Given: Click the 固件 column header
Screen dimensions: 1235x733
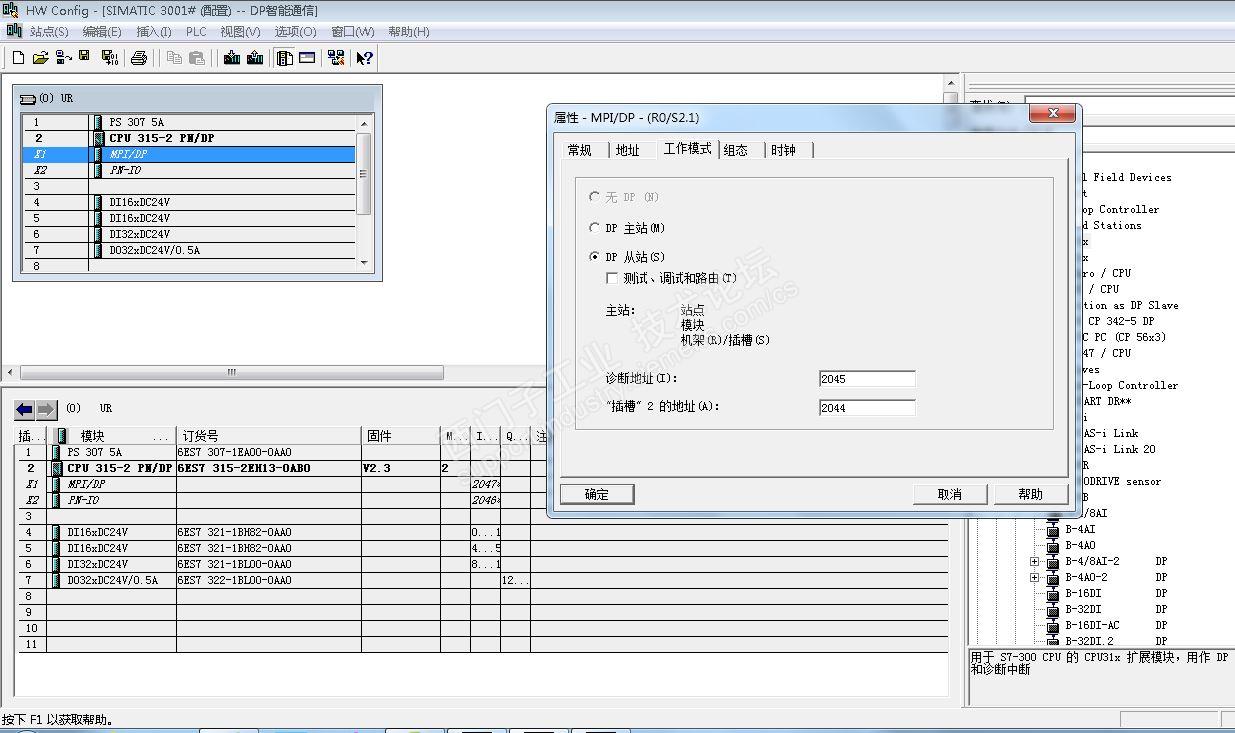Looking at the screenshot, I should click(x=400, y=436).
